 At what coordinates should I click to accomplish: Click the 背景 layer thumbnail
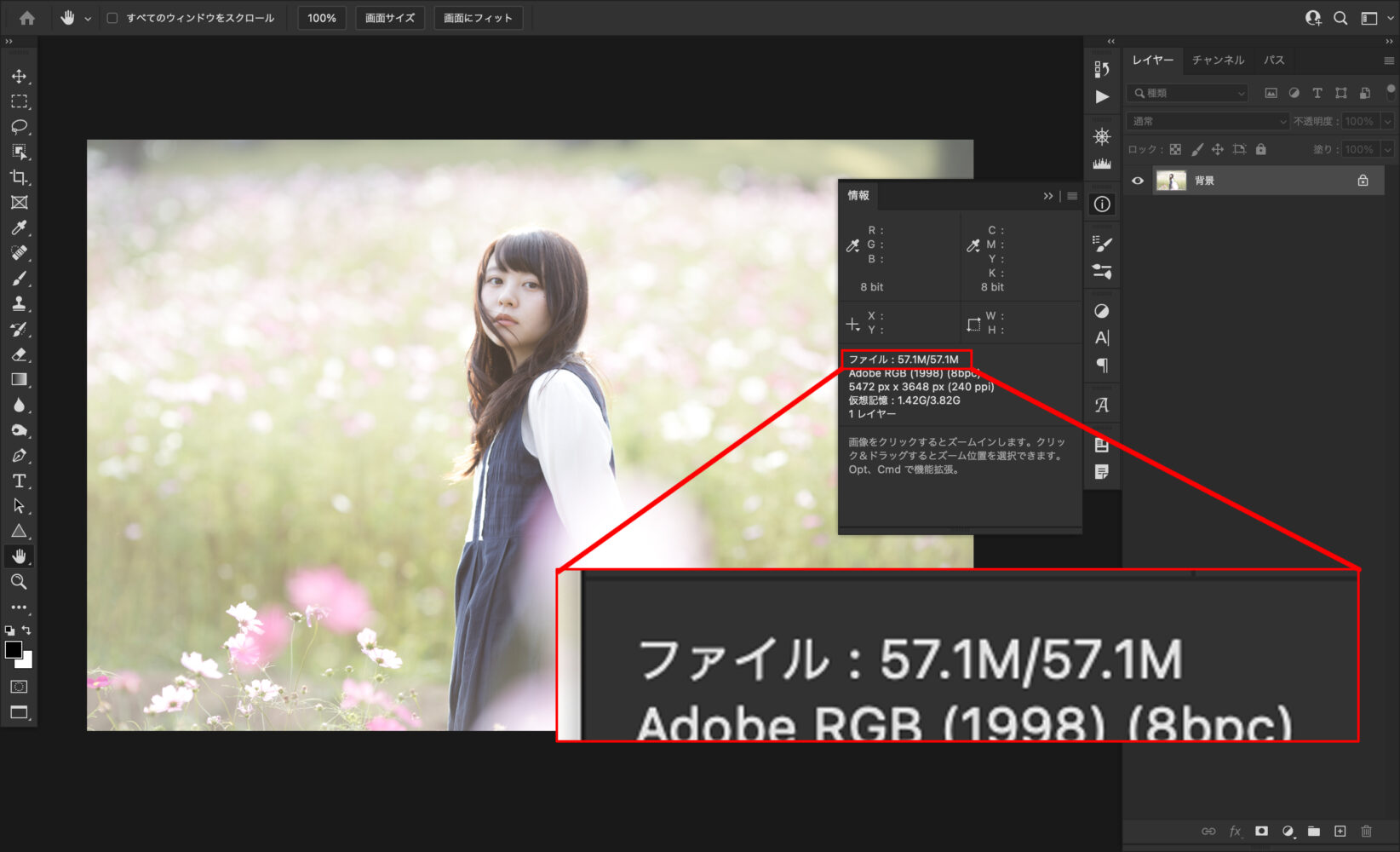(1173, 180)
